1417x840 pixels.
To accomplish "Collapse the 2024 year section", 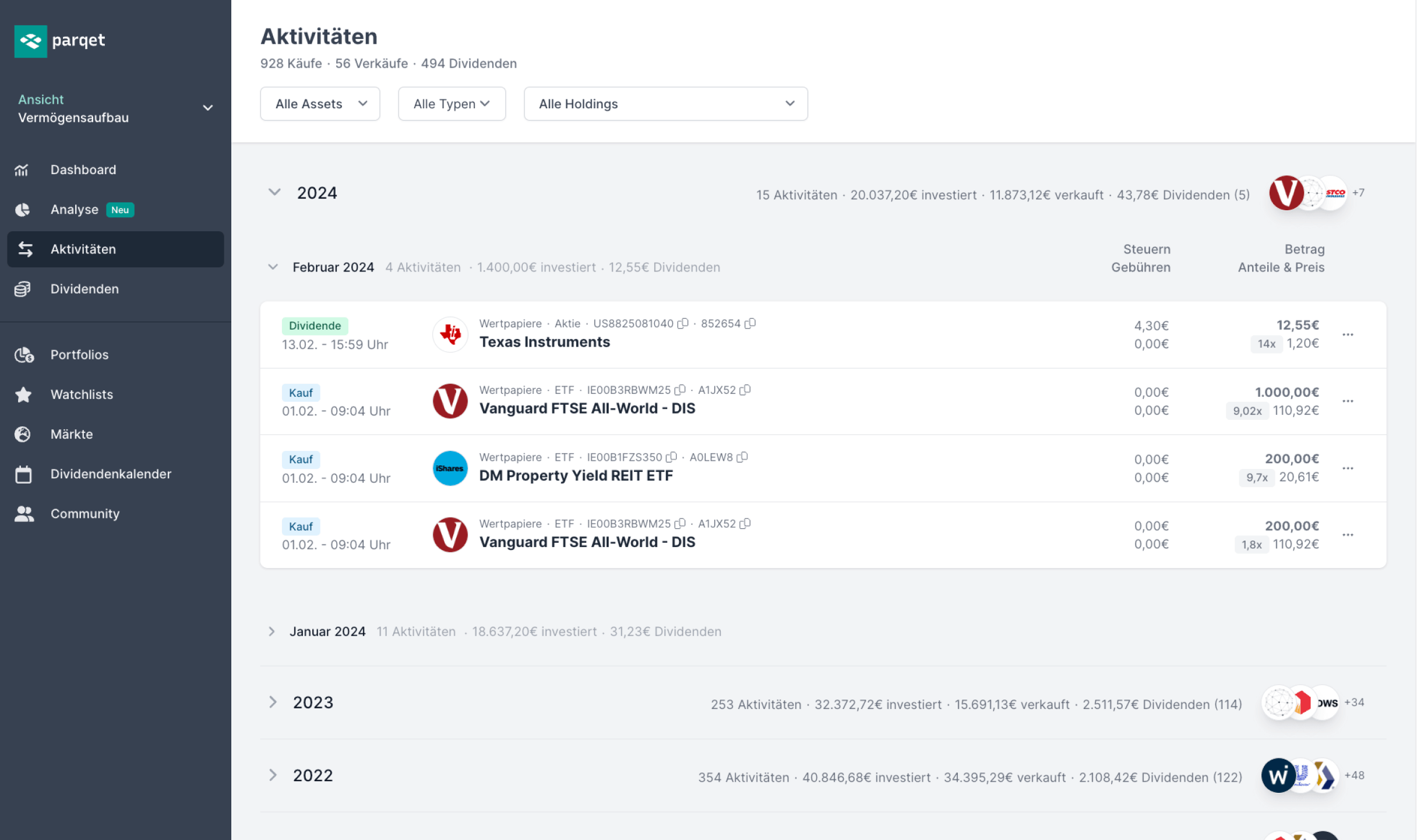I will pos(274,192).
